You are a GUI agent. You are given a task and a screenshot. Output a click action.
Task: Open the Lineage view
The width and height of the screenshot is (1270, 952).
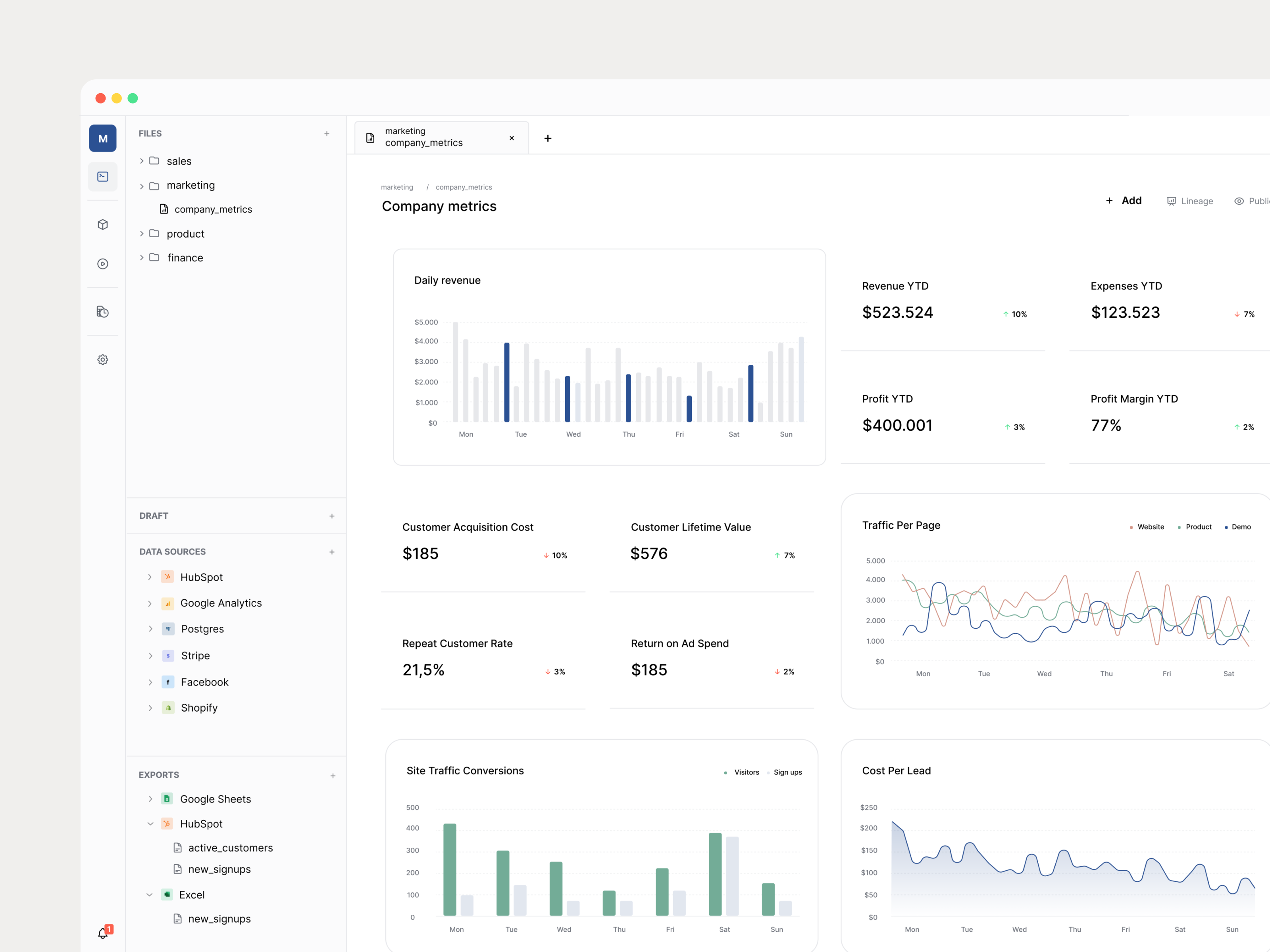point(1189,200)
